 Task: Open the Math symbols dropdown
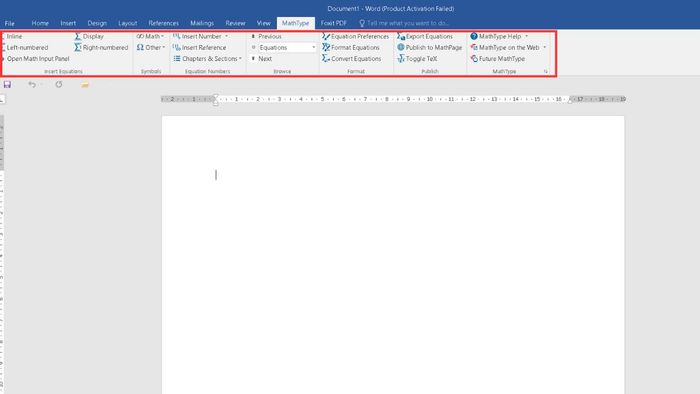point(150,36)
